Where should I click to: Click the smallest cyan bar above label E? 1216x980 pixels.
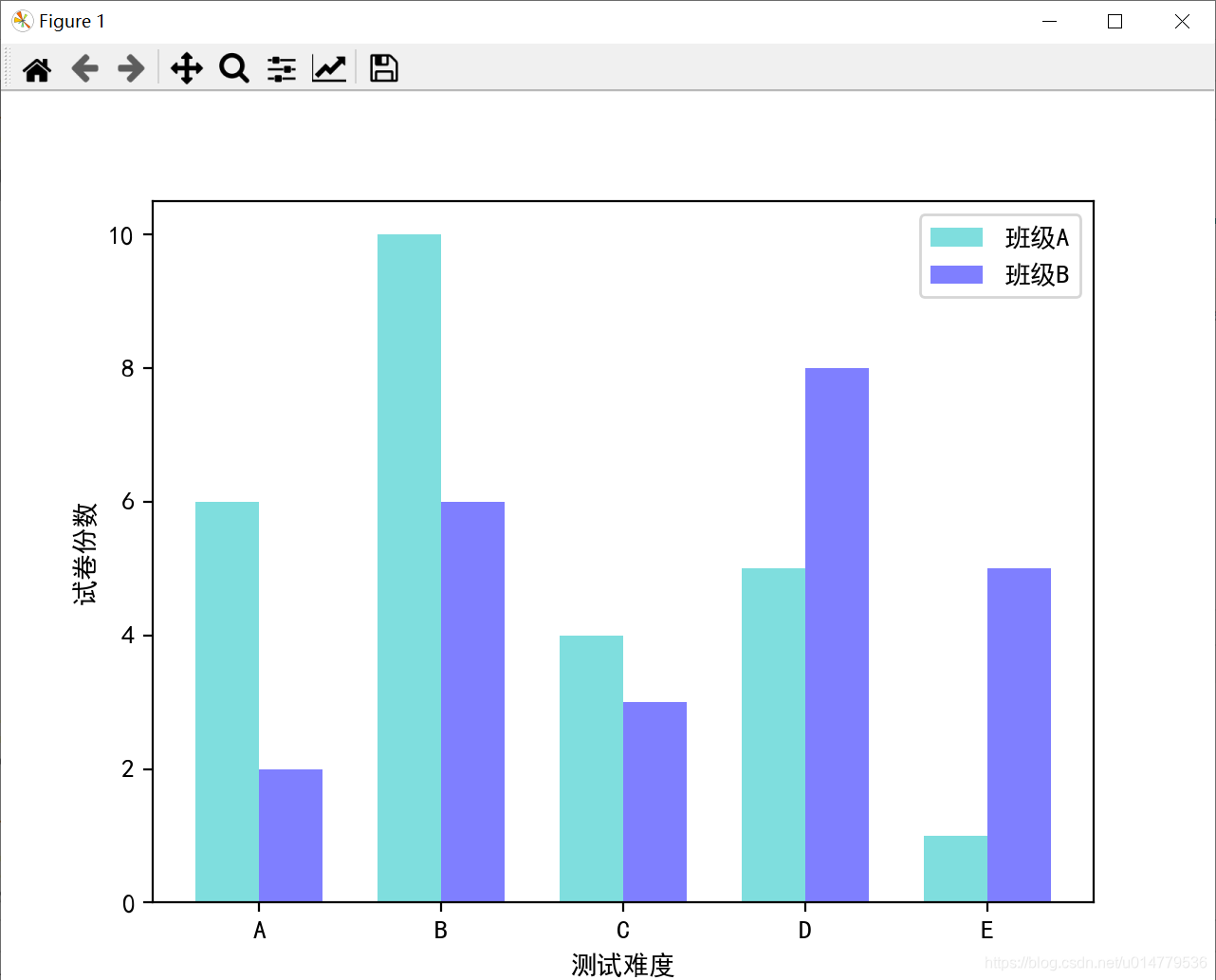coord(955,868)
